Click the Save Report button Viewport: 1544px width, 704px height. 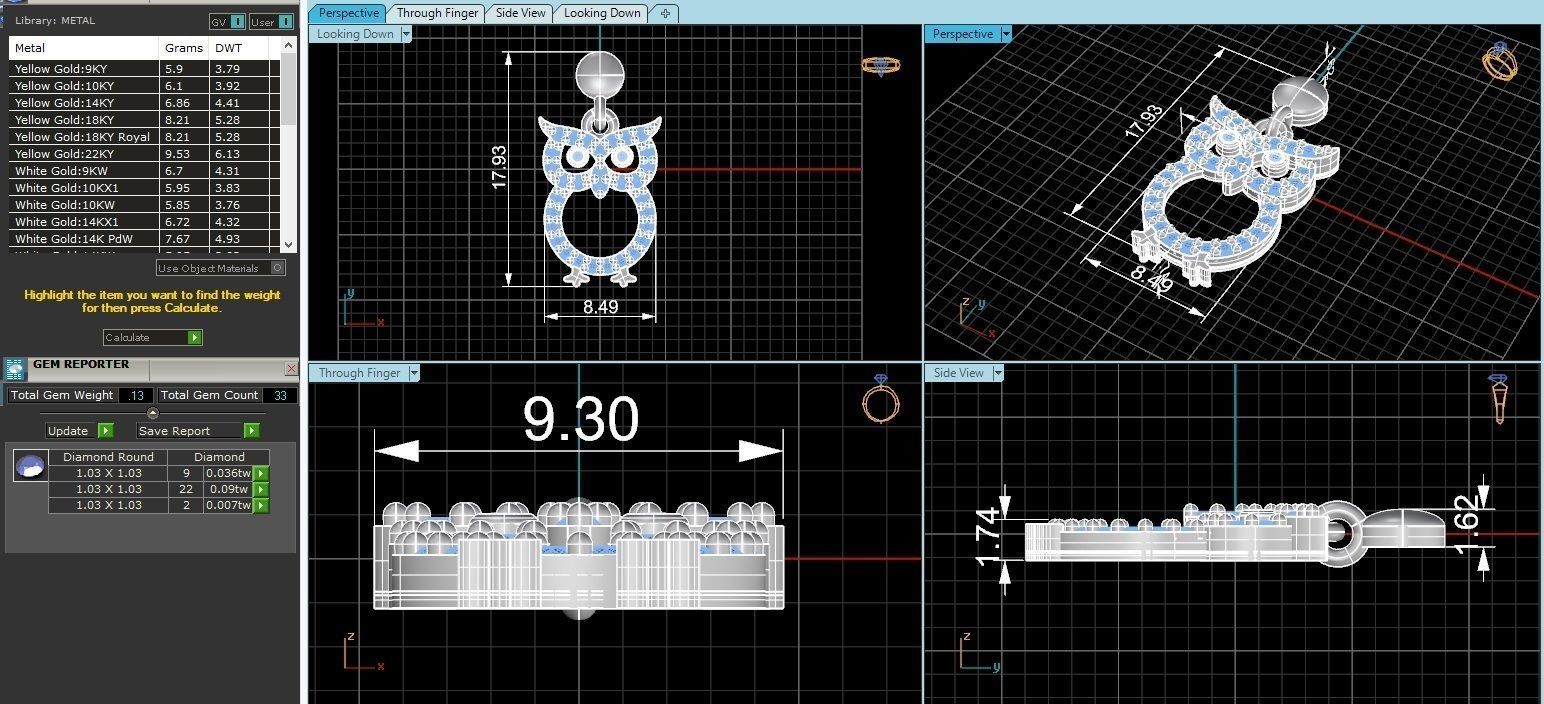click(x=198, y=431)
